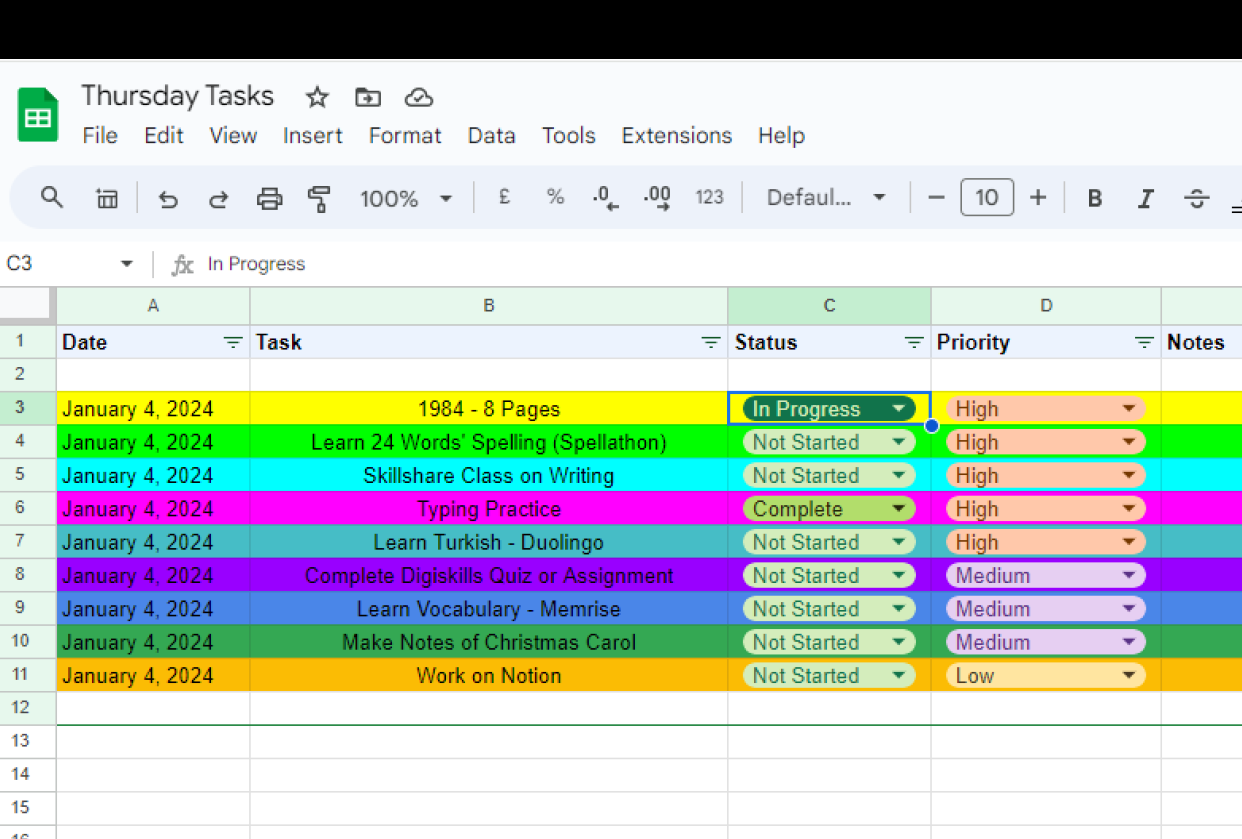Image resolution: width=1242 pixels, height=839 pixels.
Task: Click the formula bar showing In Progress
Action: click(720, 264)
